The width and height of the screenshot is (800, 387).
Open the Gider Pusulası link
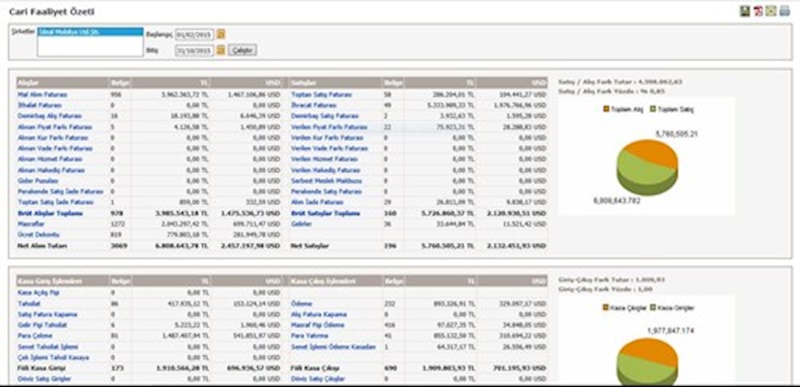(x=38, y=181)
